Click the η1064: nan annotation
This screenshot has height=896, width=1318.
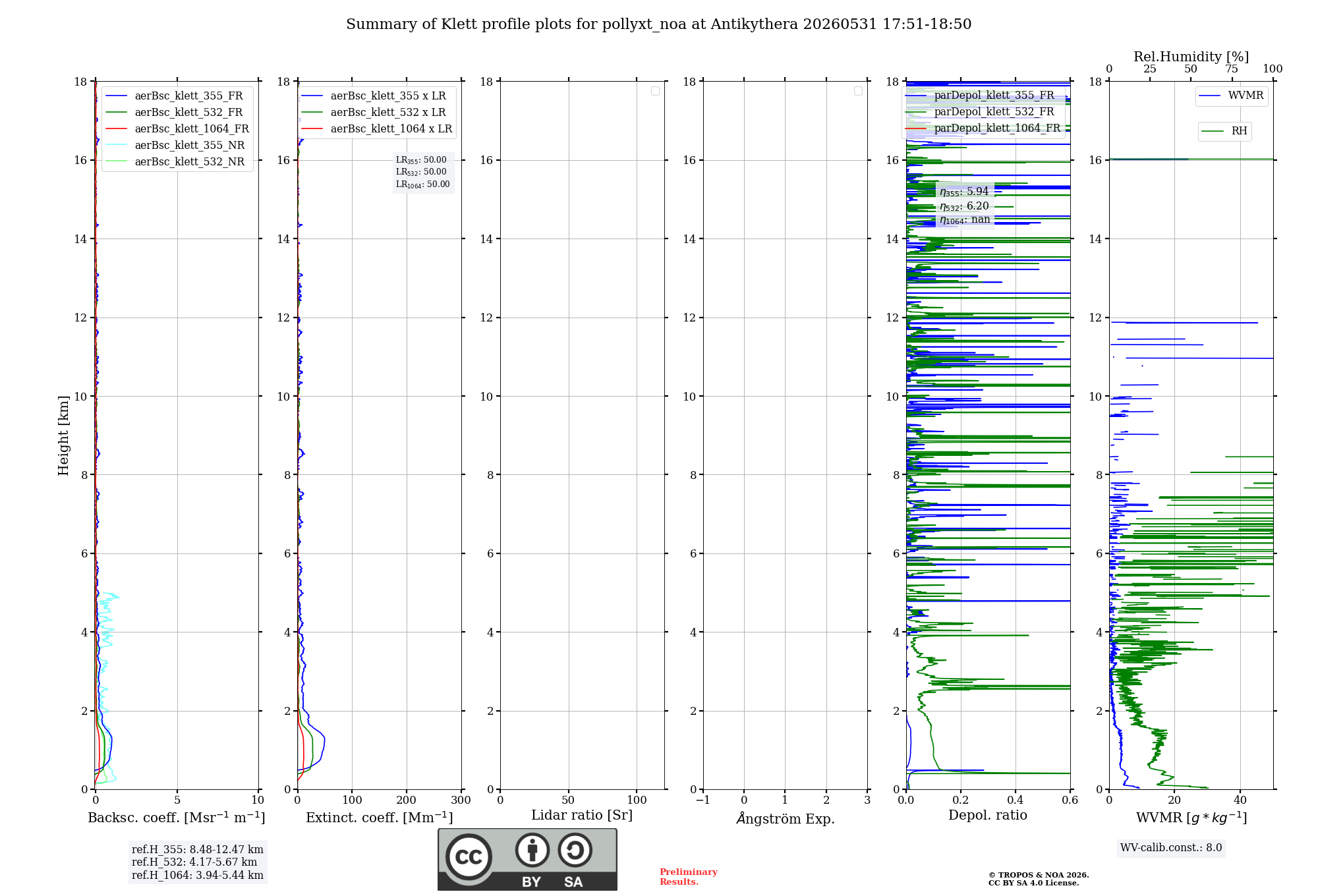pos(965,220)
